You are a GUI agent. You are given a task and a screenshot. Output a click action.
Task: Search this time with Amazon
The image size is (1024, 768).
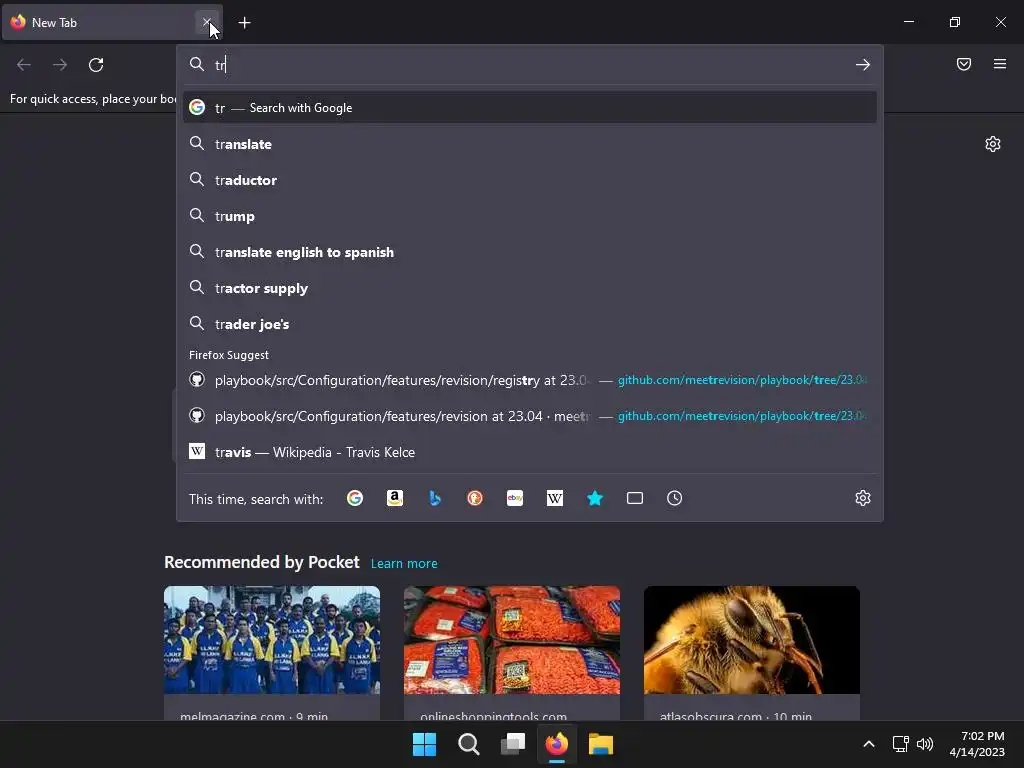[394, 498]
